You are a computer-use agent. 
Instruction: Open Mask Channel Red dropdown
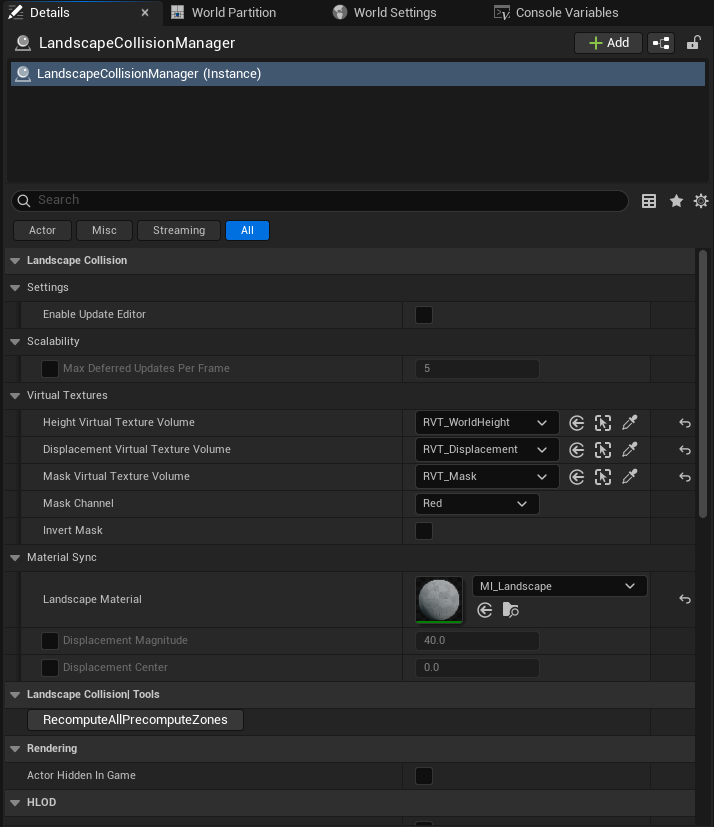pyautogui.click(x=477, y=504)
